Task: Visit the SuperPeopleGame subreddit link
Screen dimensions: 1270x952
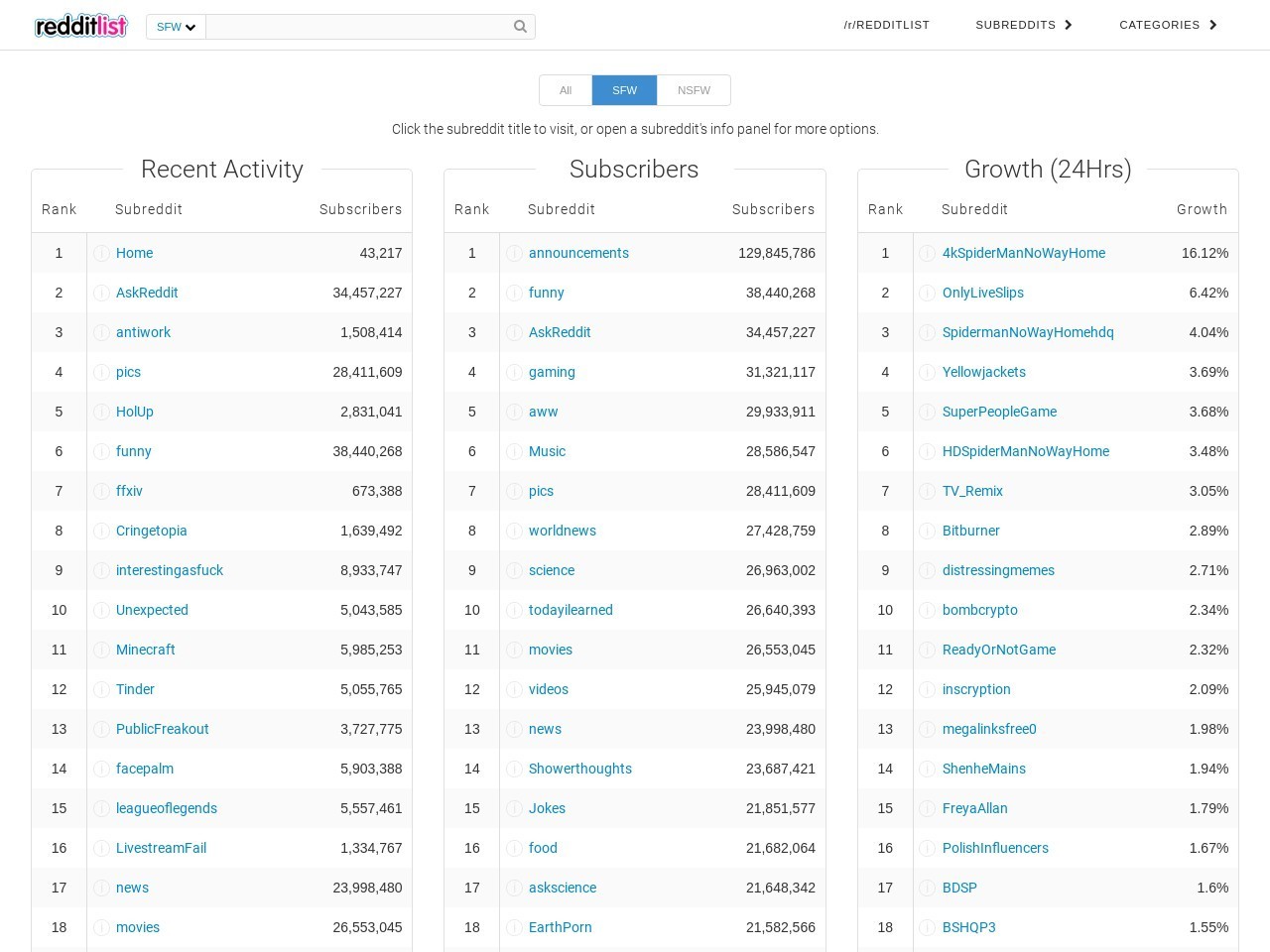Action: [999, 412]
